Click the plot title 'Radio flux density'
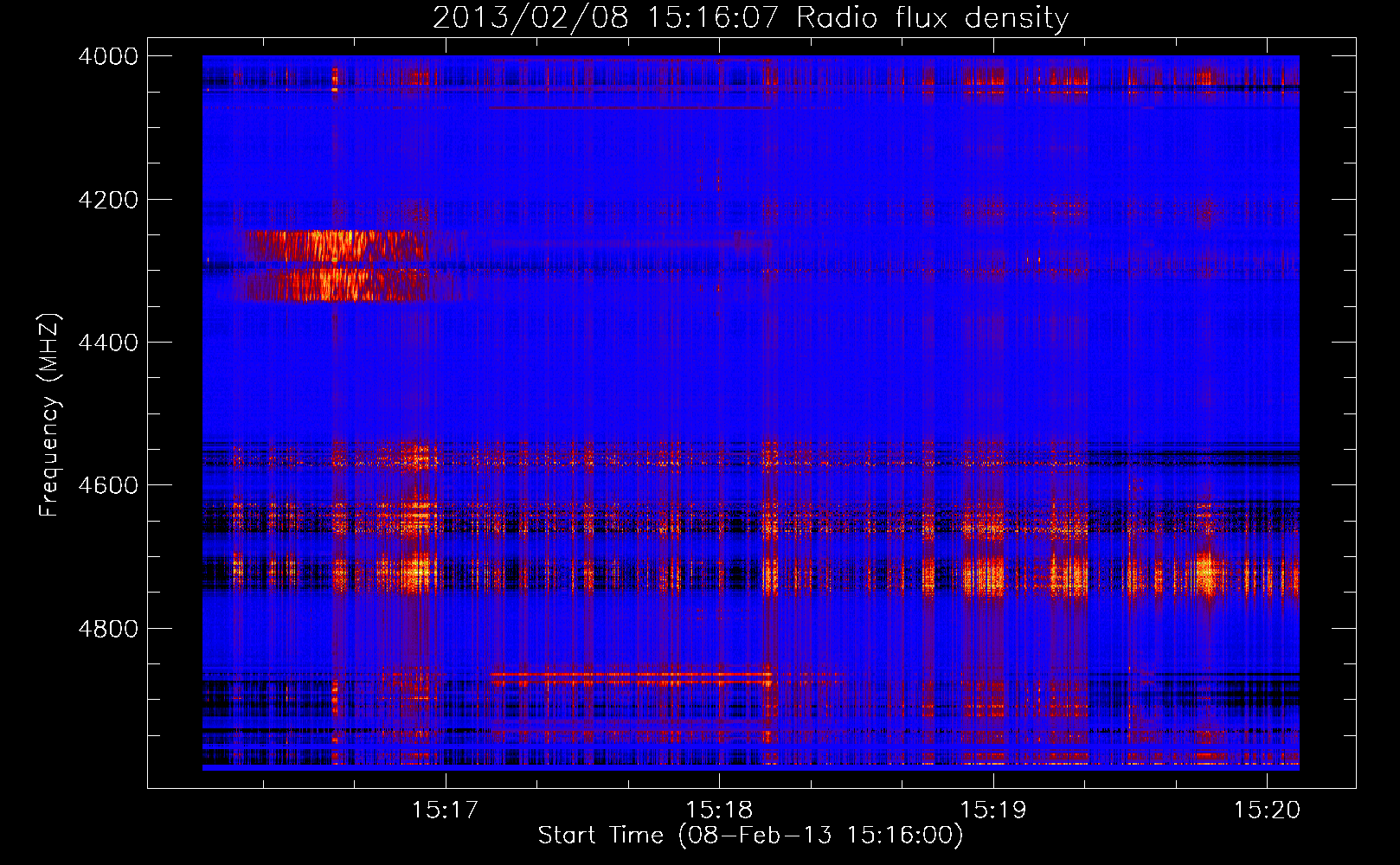Screen dimensions: 1400x865 coord(933,17)
